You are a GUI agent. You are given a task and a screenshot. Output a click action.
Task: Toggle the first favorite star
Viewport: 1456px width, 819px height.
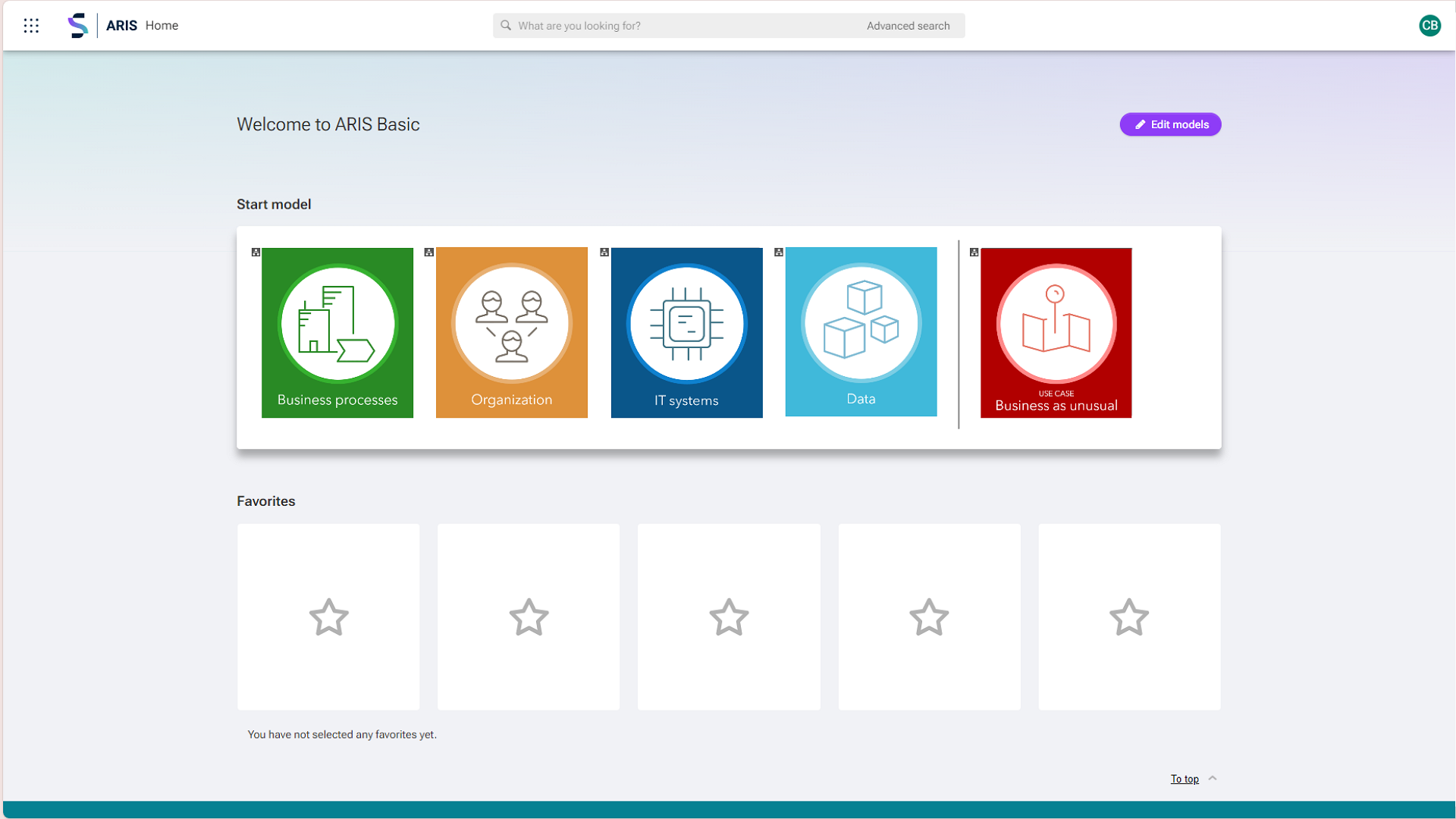(x=328, y=617)
